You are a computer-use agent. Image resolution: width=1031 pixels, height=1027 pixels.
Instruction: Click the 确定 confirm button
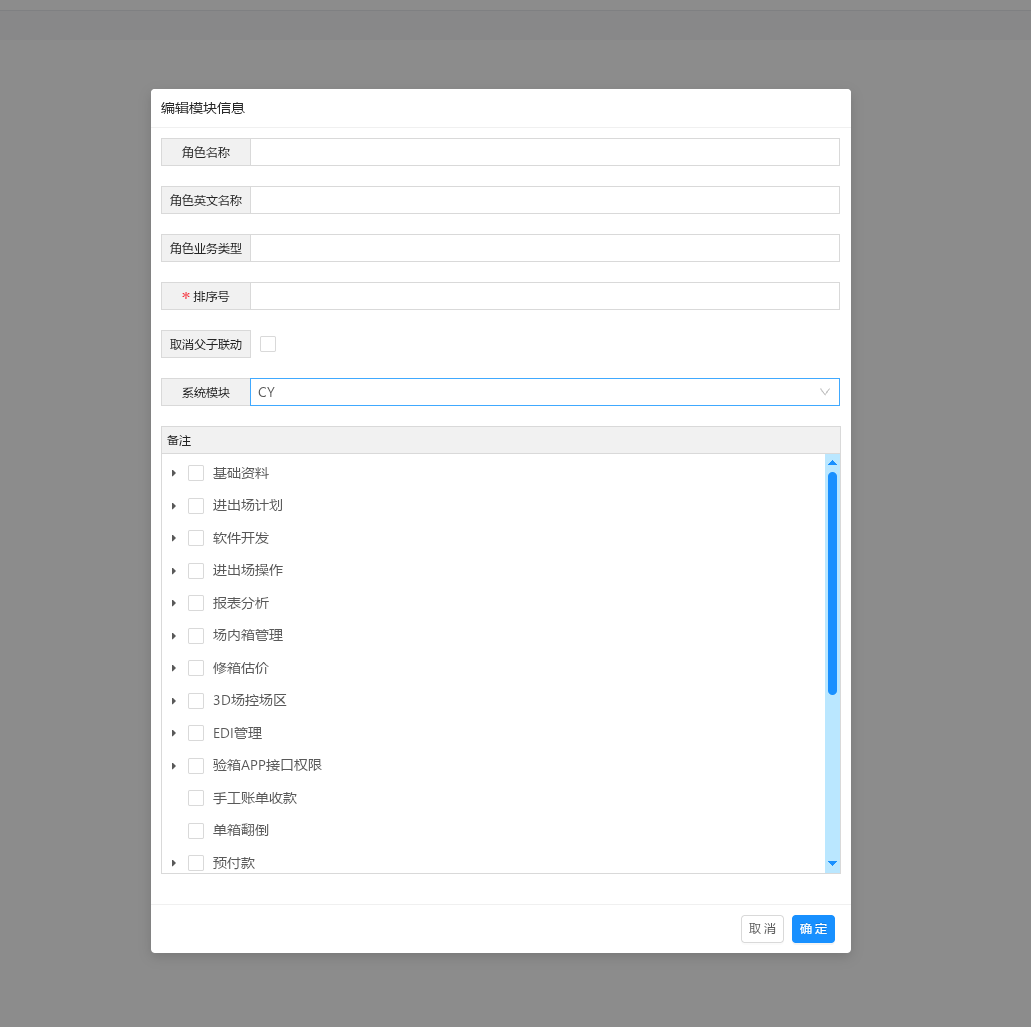[x=813, y=929]
